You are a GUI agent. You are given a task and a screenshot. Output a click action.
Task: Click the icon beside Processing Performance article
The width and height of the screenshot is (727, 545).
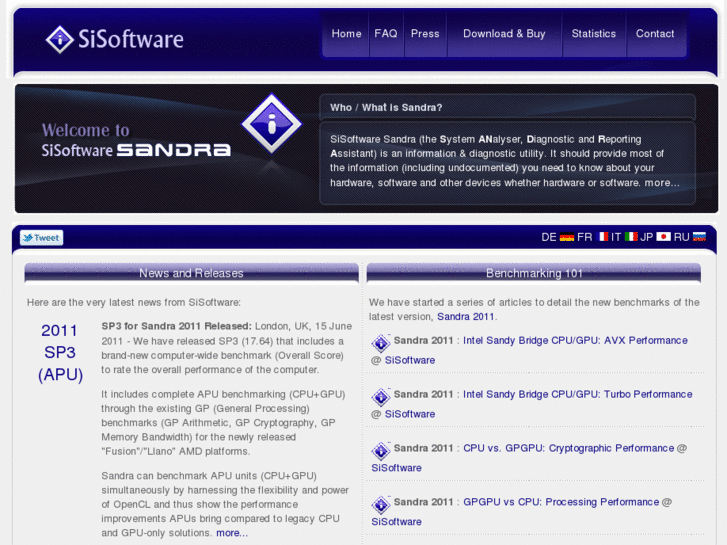[381, 505]
